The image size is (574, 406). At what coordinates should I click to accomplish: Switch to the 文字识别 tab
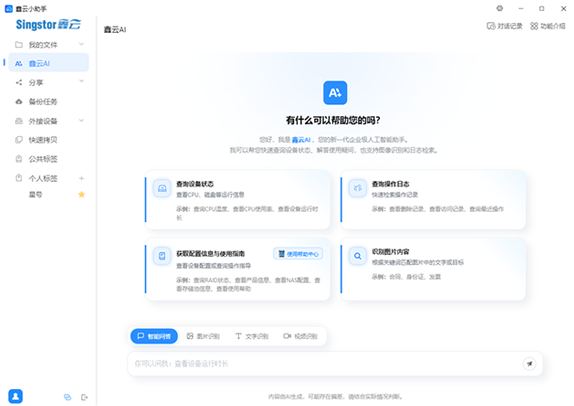pyautogui.click(x=252, y=336)
